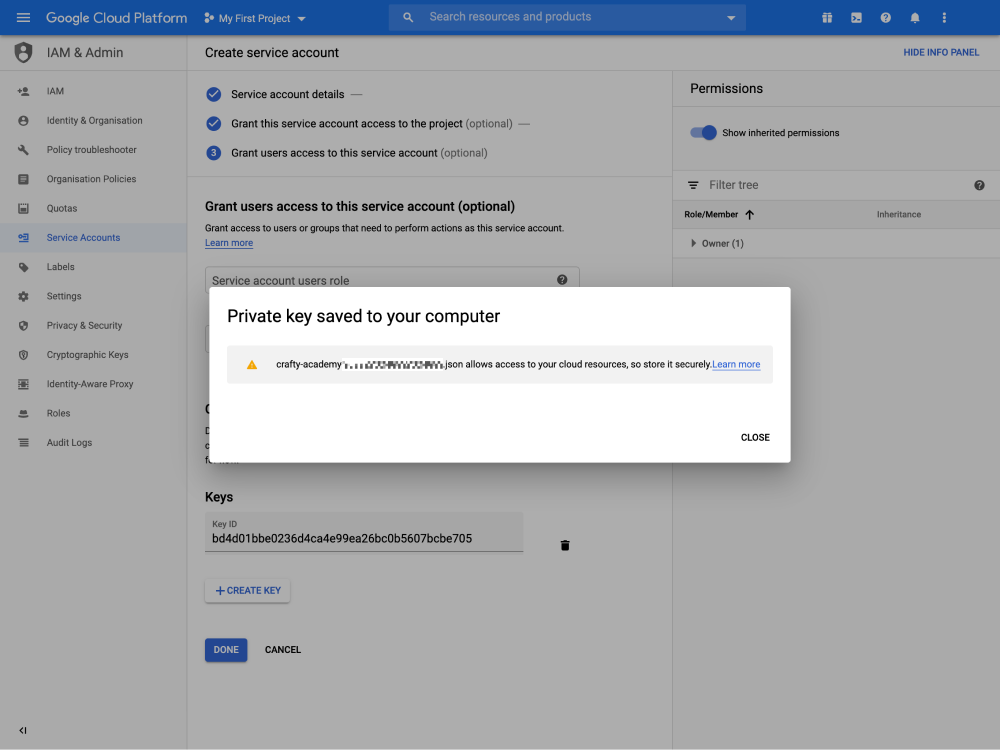View notifications bell icon
1000x750 pixels.
tap(914, 18)
